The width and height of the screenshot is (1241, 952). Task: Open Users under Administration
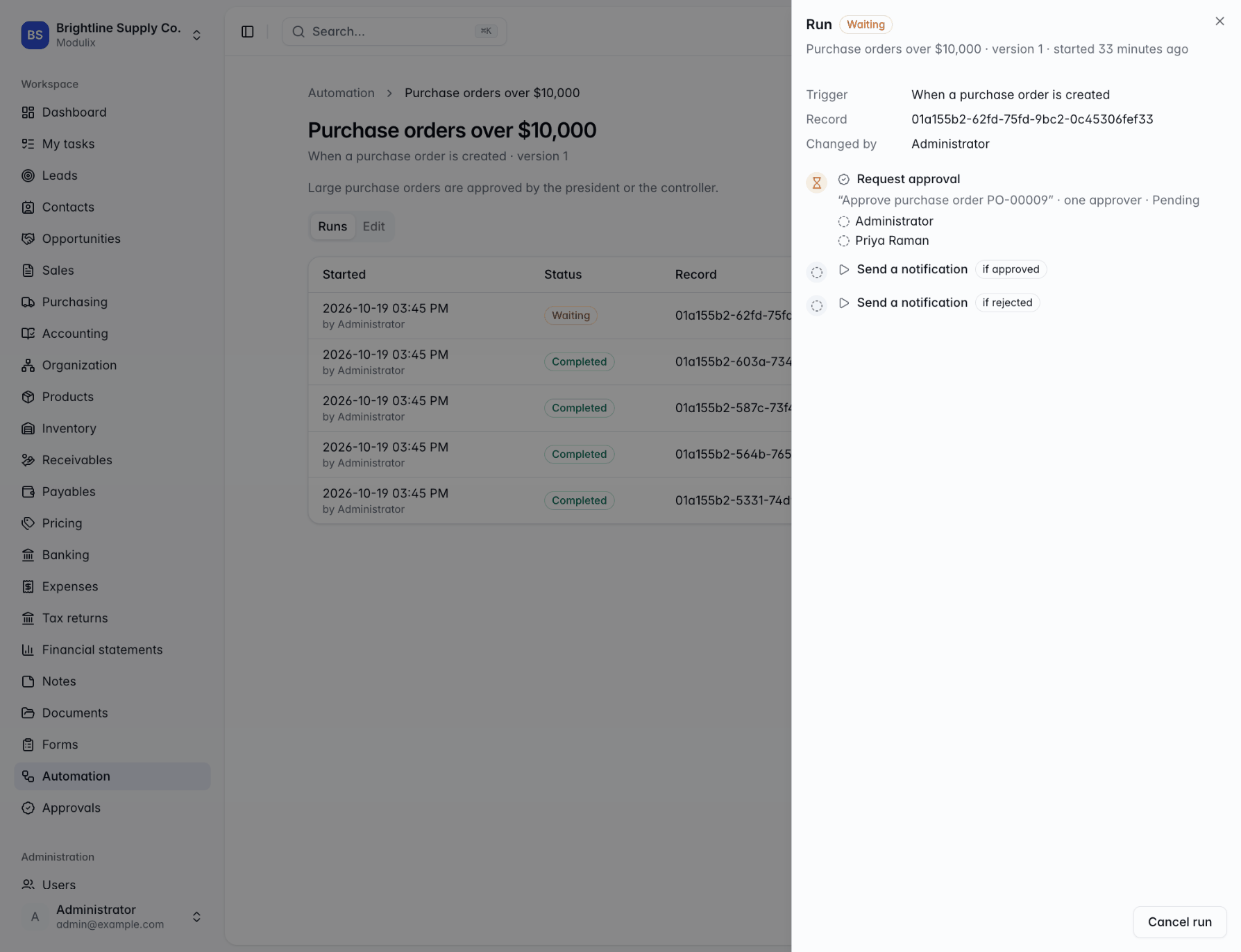click(112, 885)
